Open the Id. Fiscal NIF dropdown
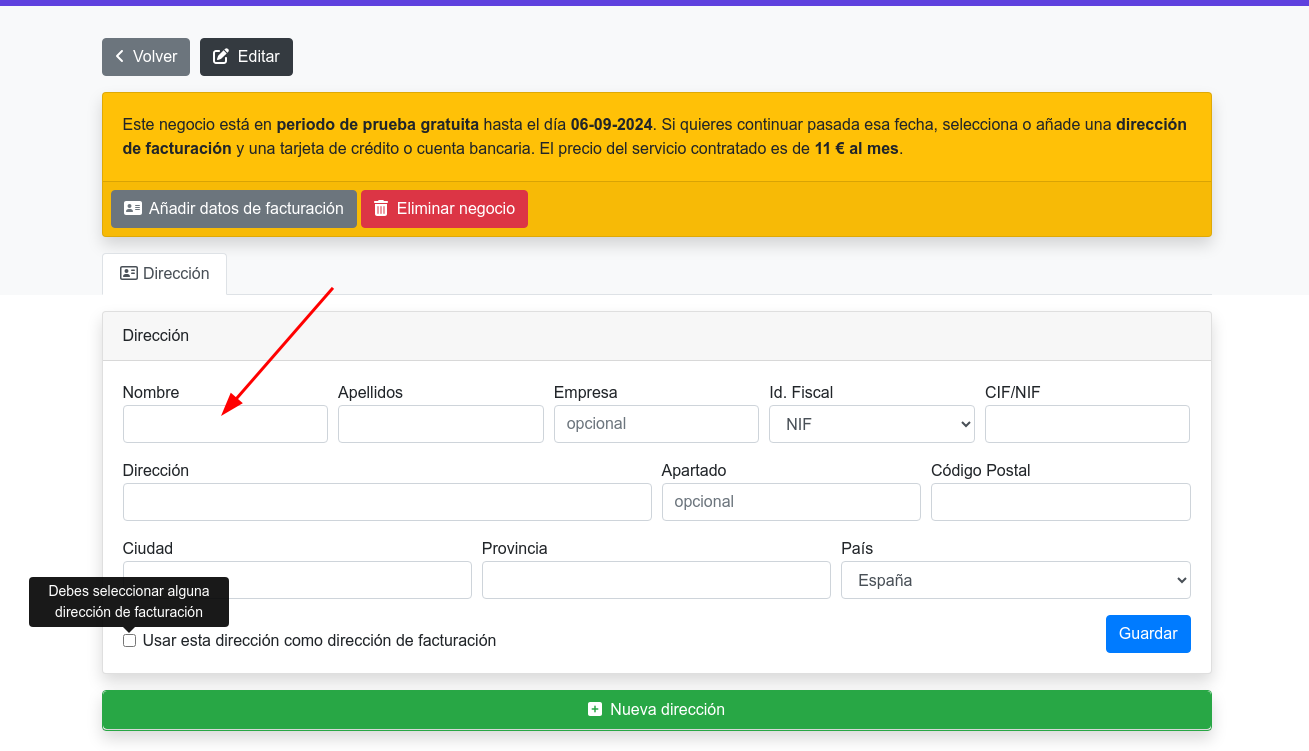 pyautogui.click(x=872, y=424)
